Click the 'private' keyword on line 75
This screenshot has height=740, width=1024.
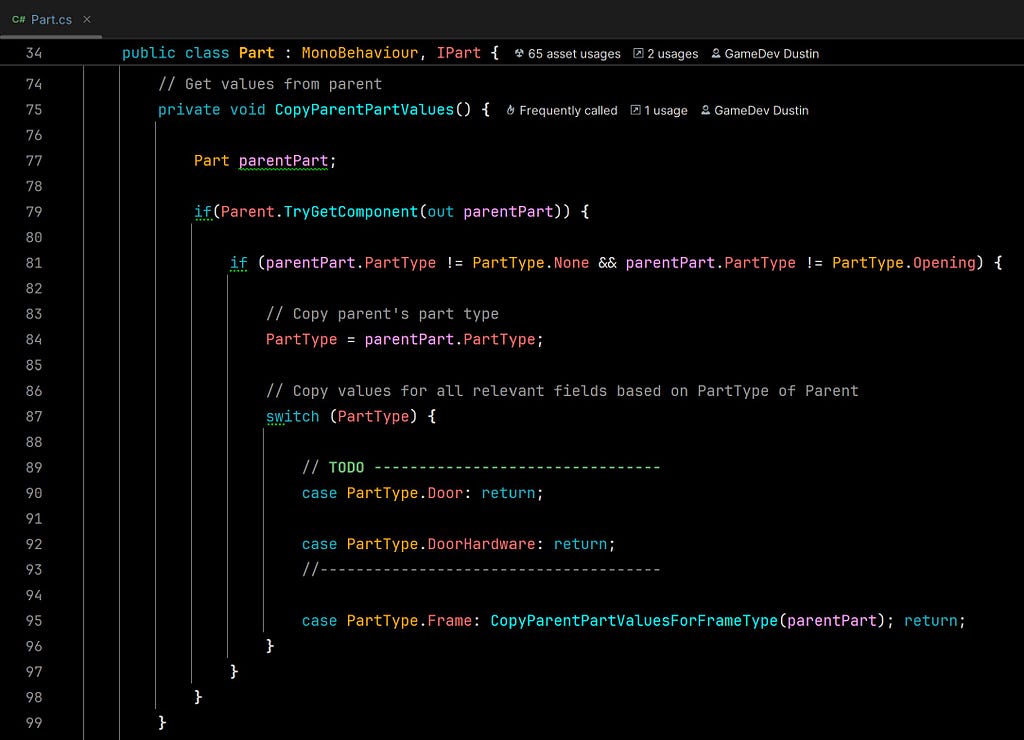click(x=189, y=110)
